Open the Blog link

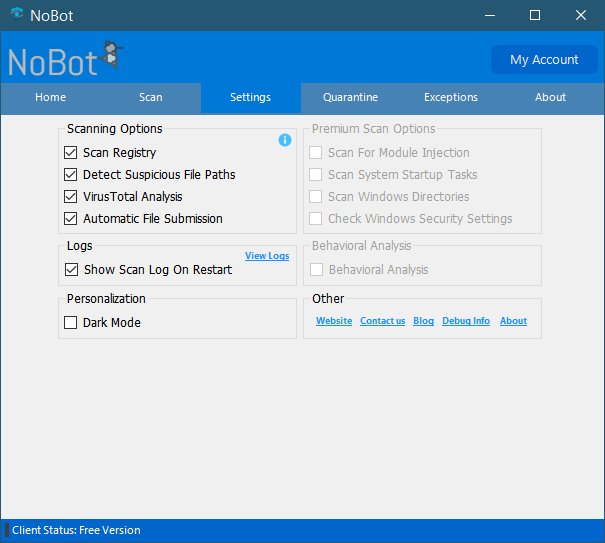424,321
